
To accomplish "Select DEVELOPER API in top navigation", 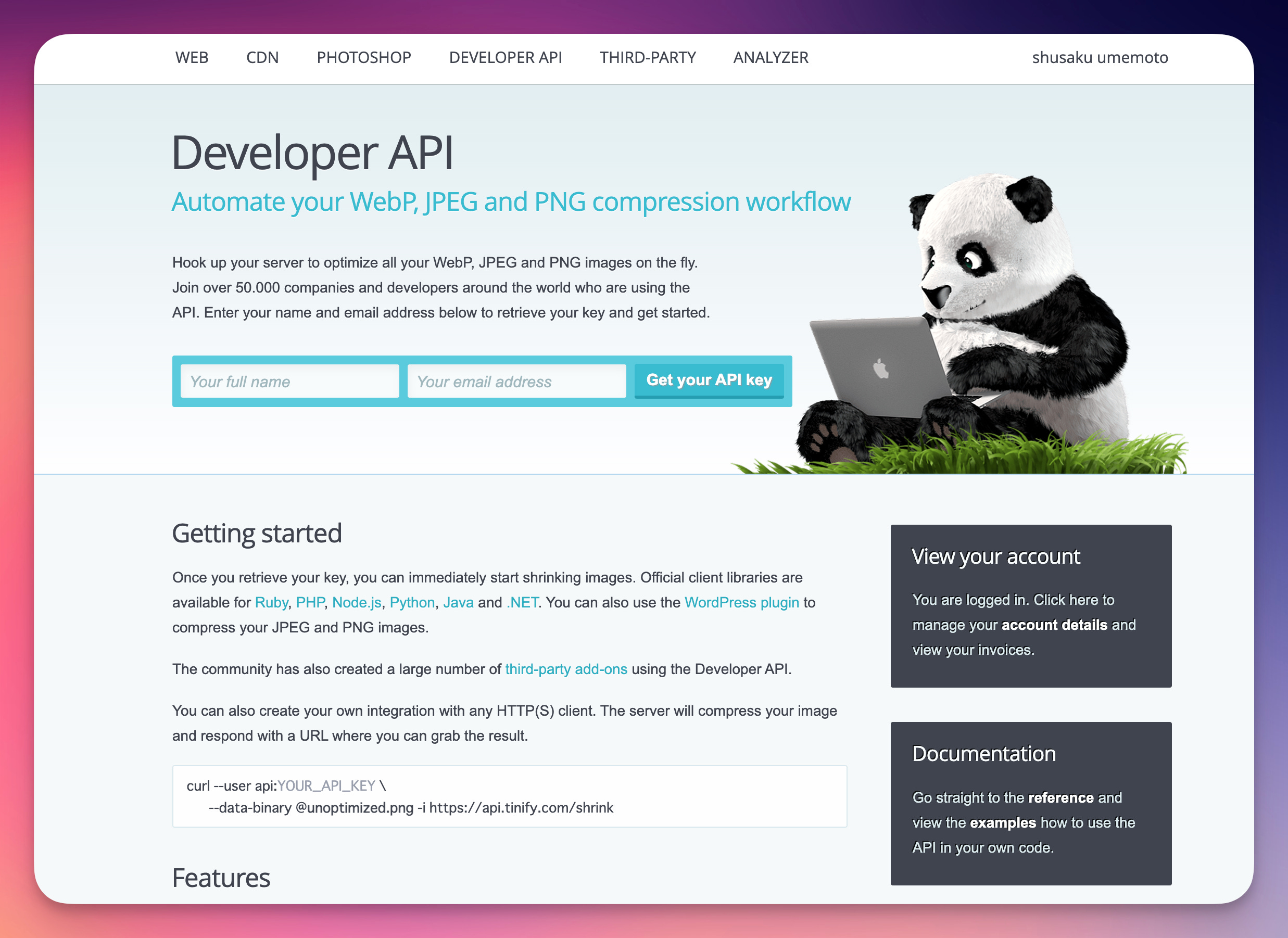I will pyautogui.click(x=506, y=57).
